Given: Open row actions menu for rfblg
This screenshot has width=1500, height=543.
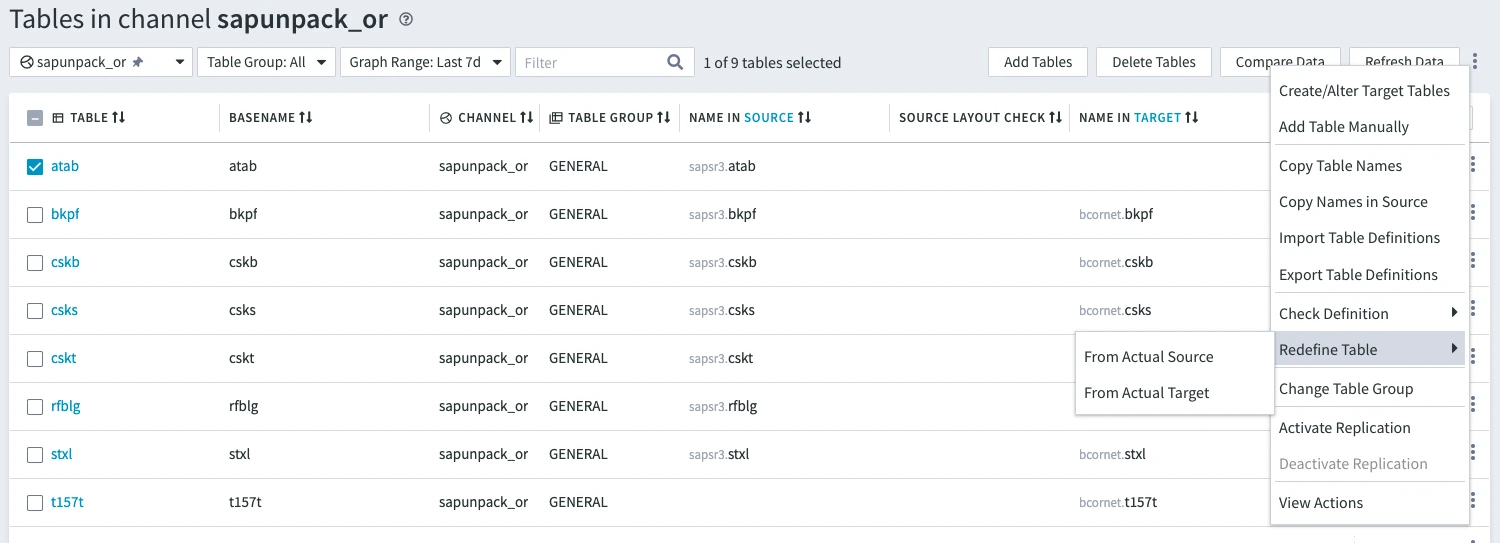Looking at the screenshot, I should (x=1473, y=406).
